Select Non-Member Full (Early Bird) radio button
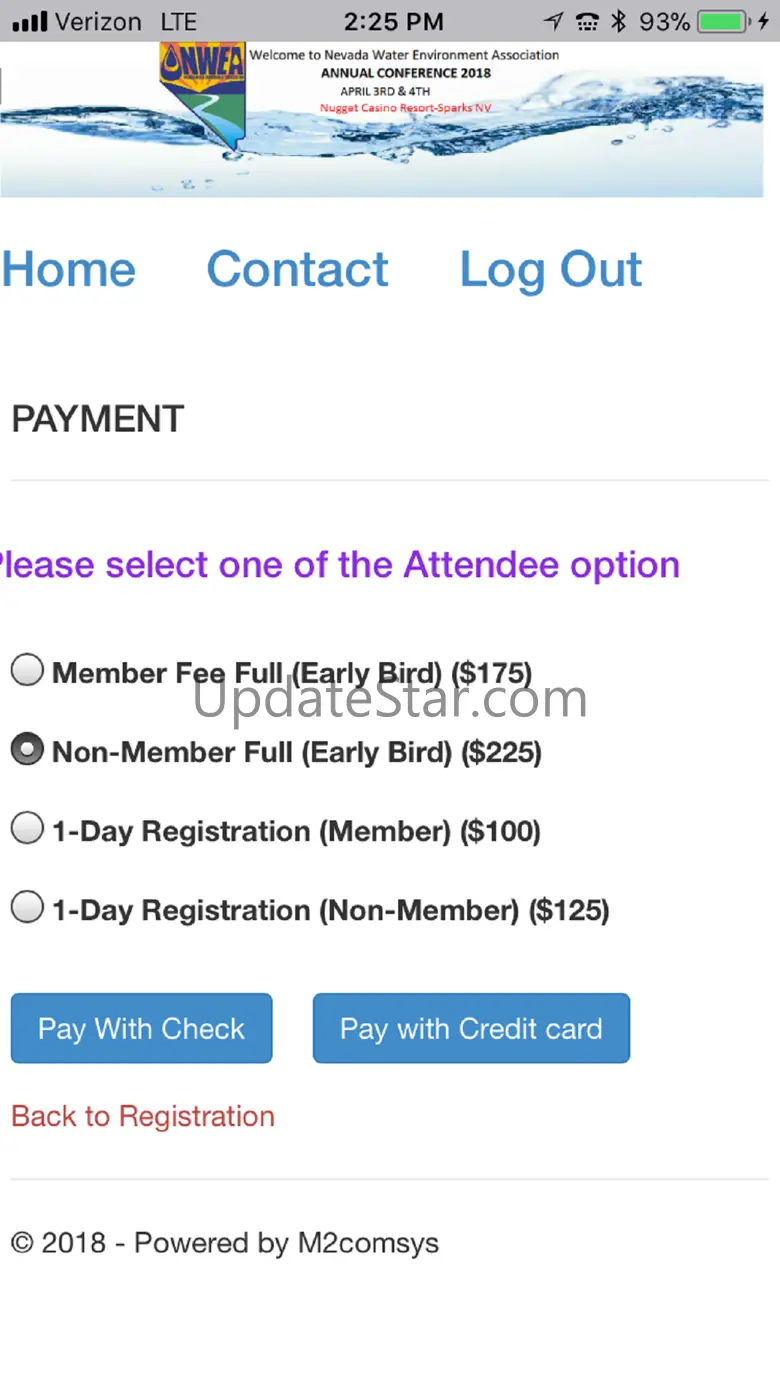780x1387 pixels. 27,749
